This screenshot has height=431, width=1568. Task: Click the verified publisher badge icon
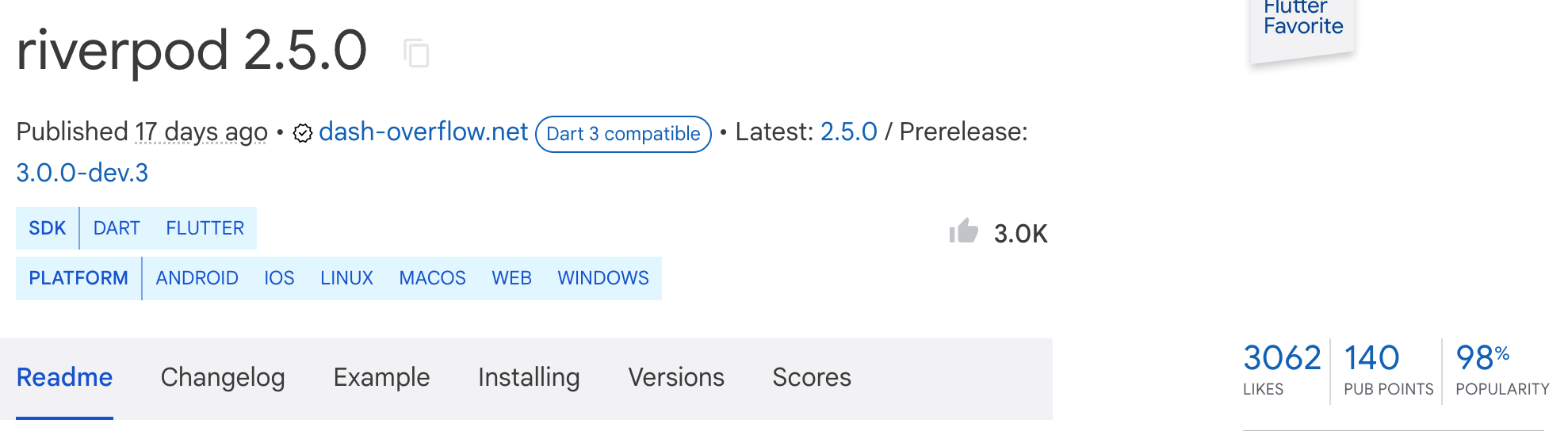click(x=302, y=133)
